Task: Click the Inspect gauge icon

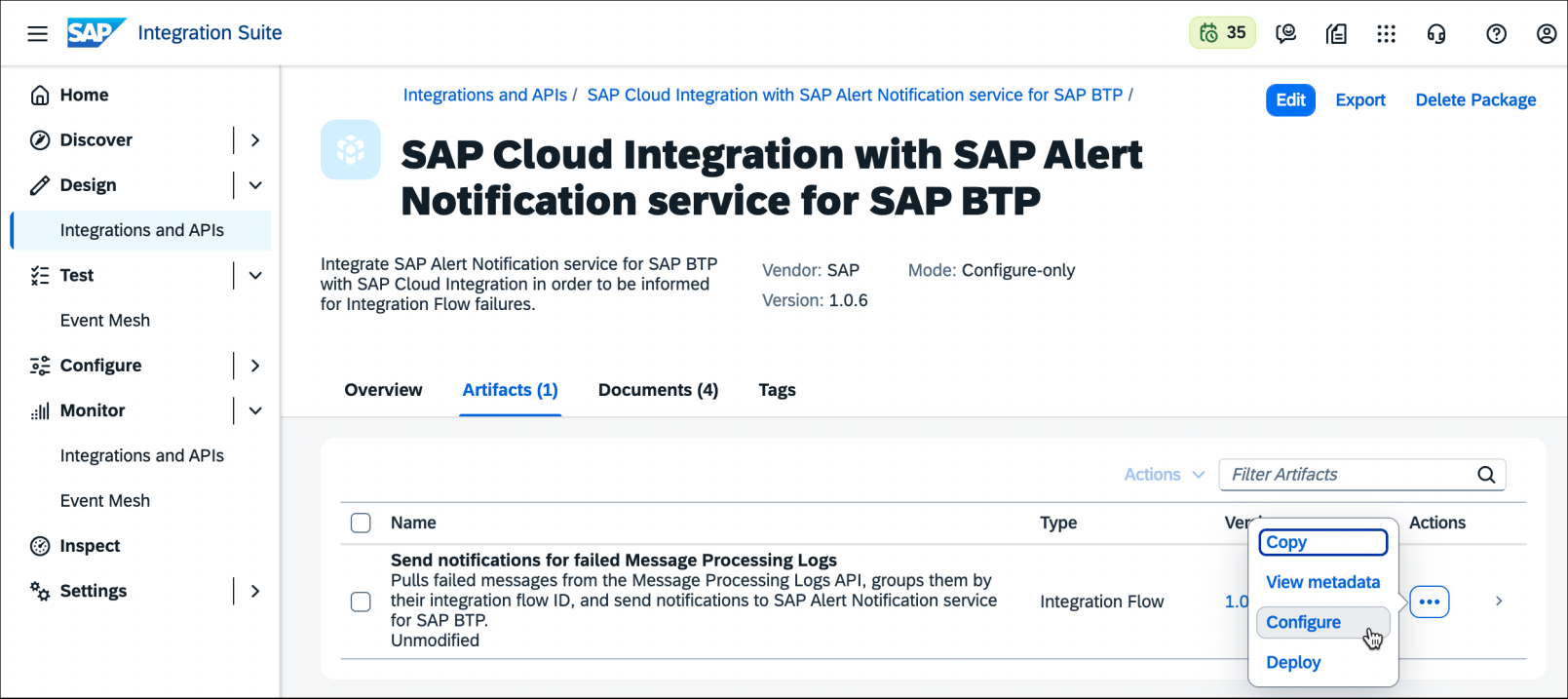Action: 40,546
